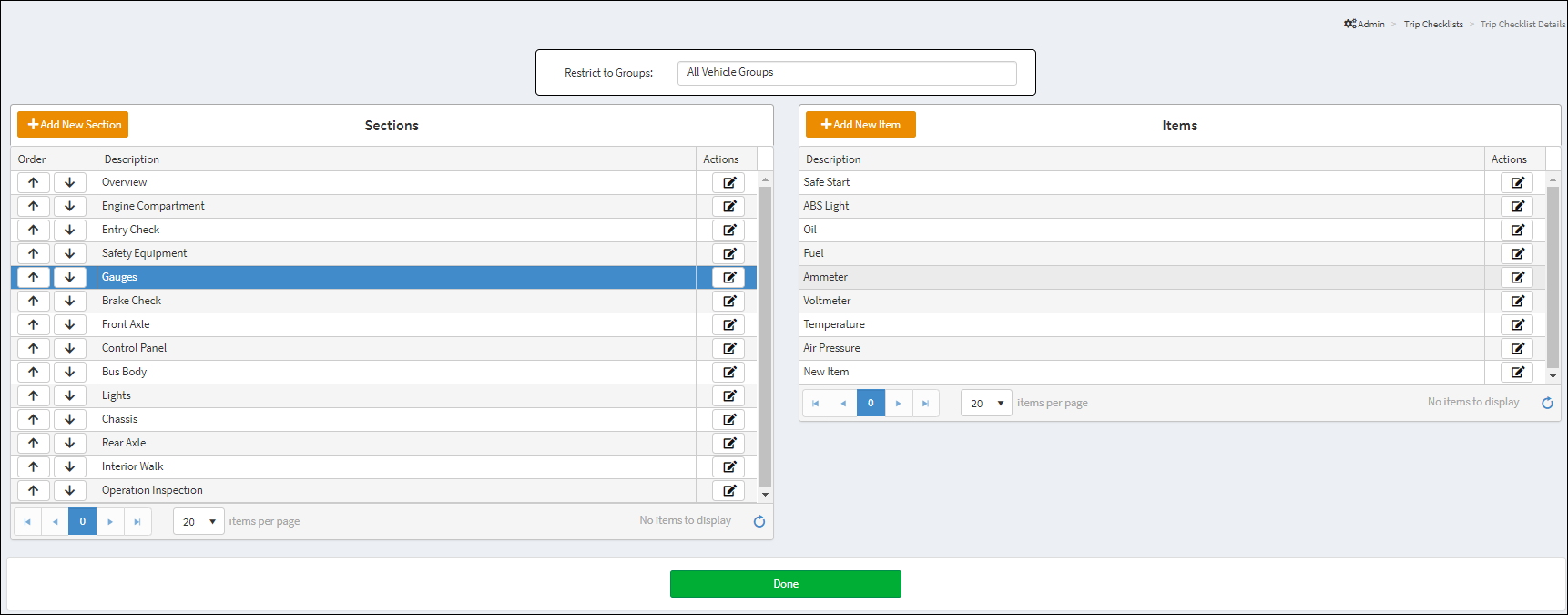Screen dimensions: 1568x615
Task: Edit the ABS Light item
Action: [x=1517, y=206]
